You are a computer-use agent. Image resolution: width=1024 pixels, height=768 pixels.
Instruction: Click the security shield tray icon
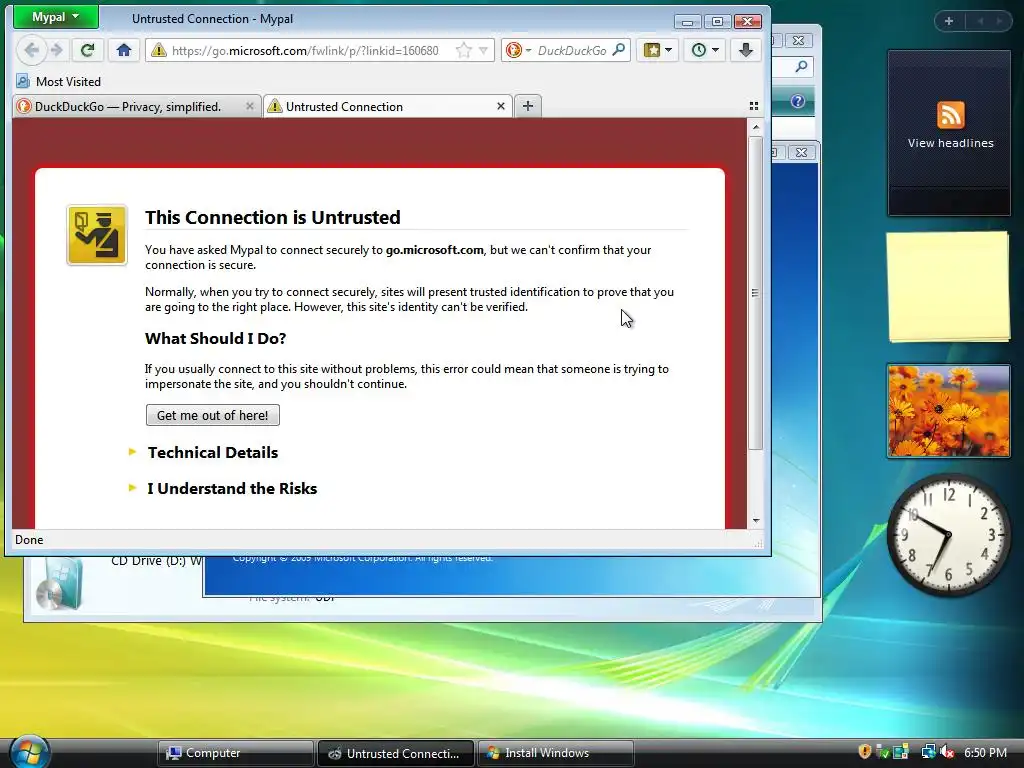click(x=865, y=752)
